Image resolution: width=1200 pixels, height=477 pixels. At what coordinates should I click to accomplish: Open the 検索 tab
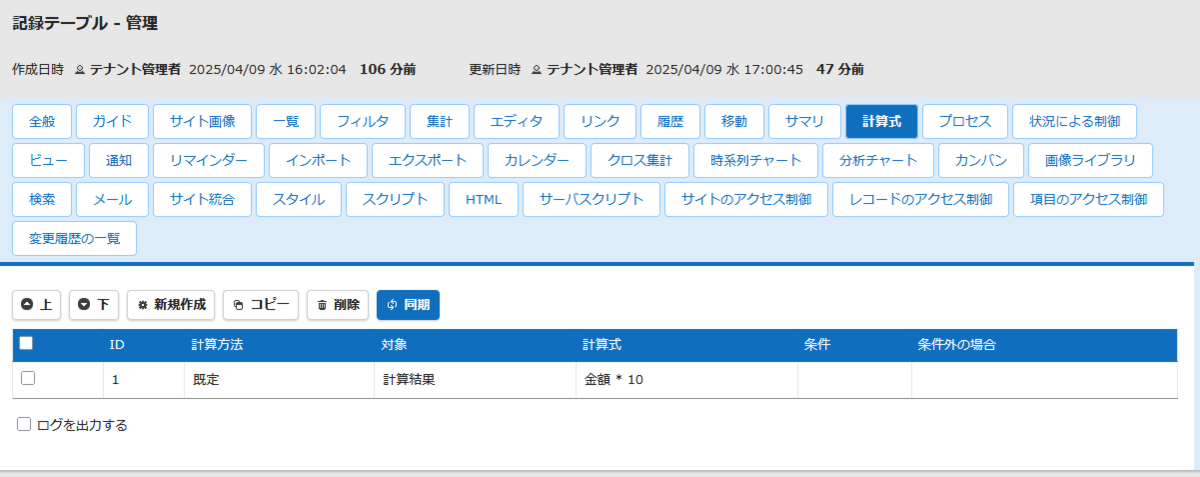point(42,199)
